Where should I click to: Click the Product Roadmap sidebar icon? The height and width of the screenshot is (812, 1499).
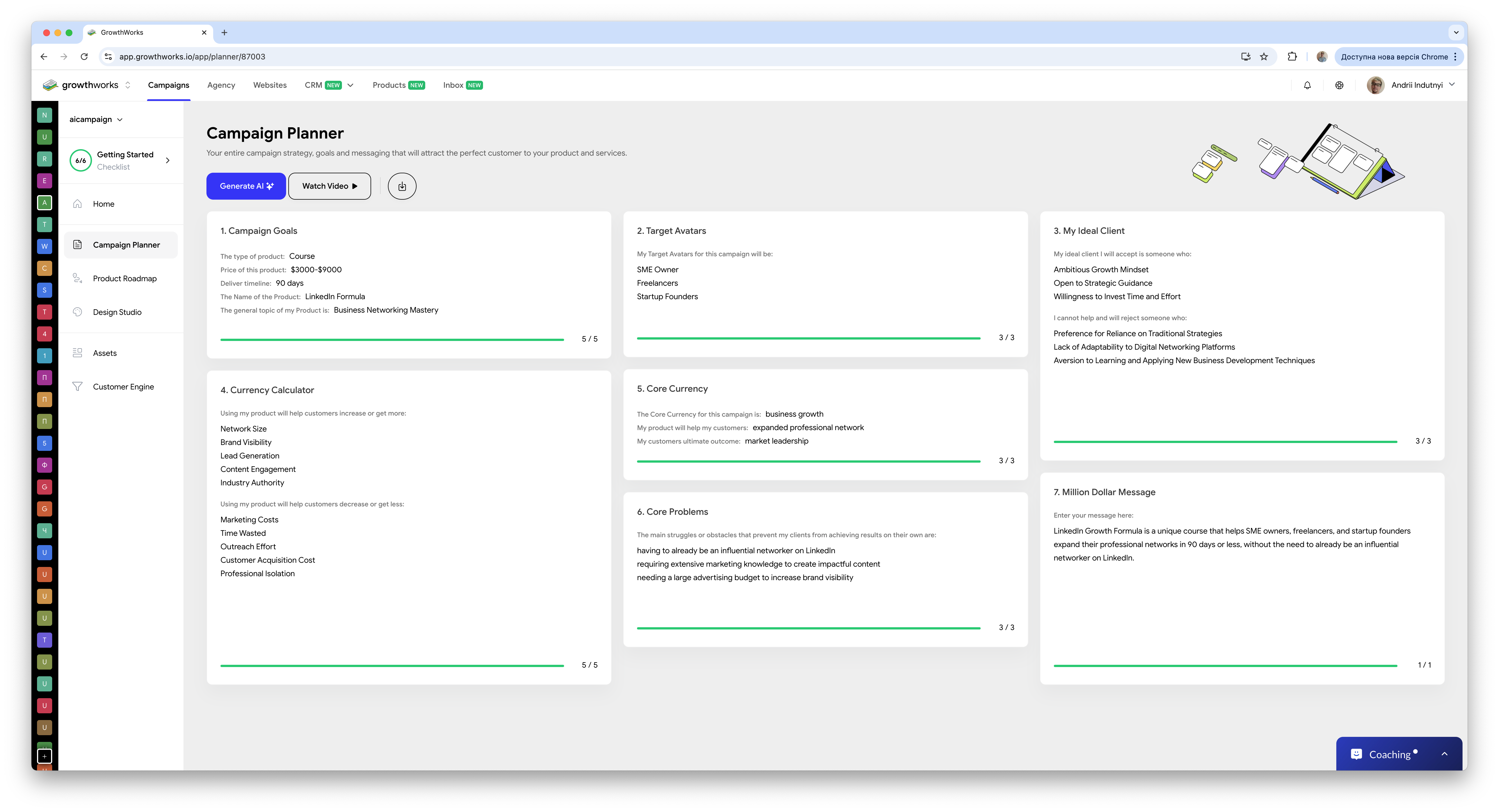click(77, 279)
